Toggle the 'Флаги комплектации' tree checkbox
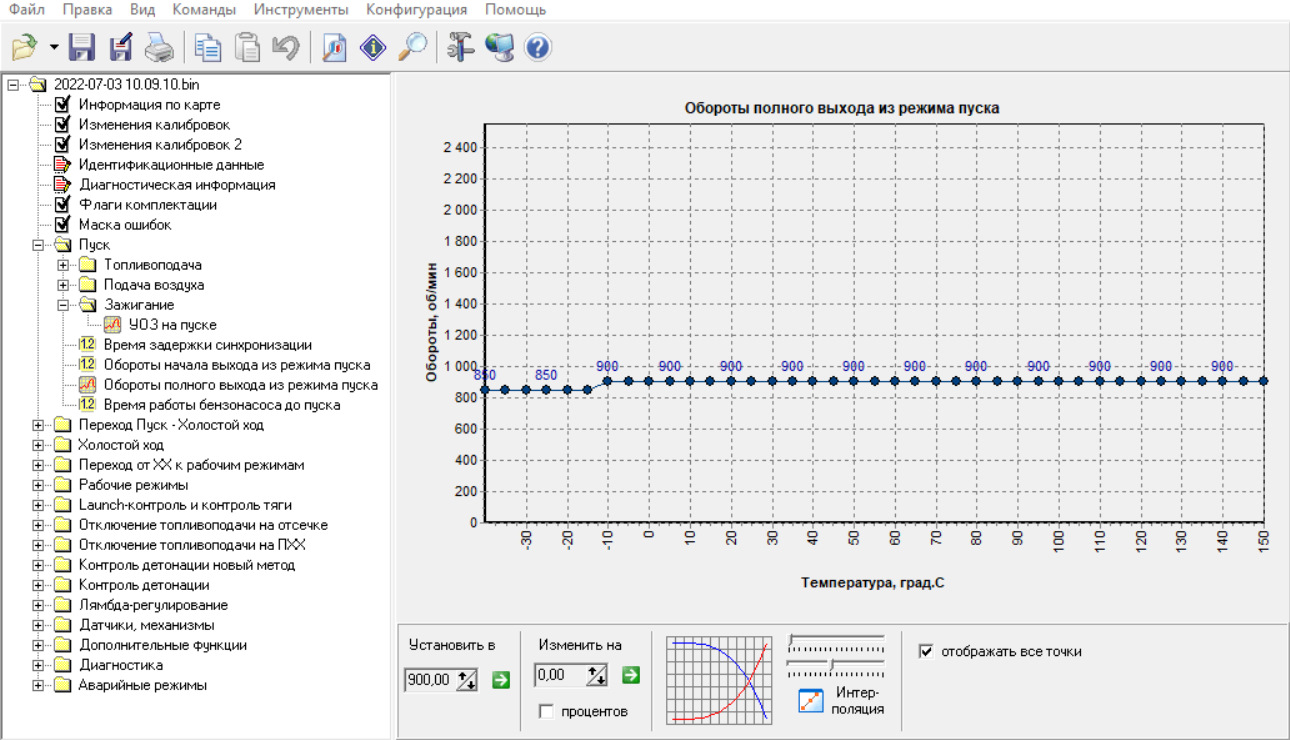Screen dimensions: 1290x740 click(62, 205)
